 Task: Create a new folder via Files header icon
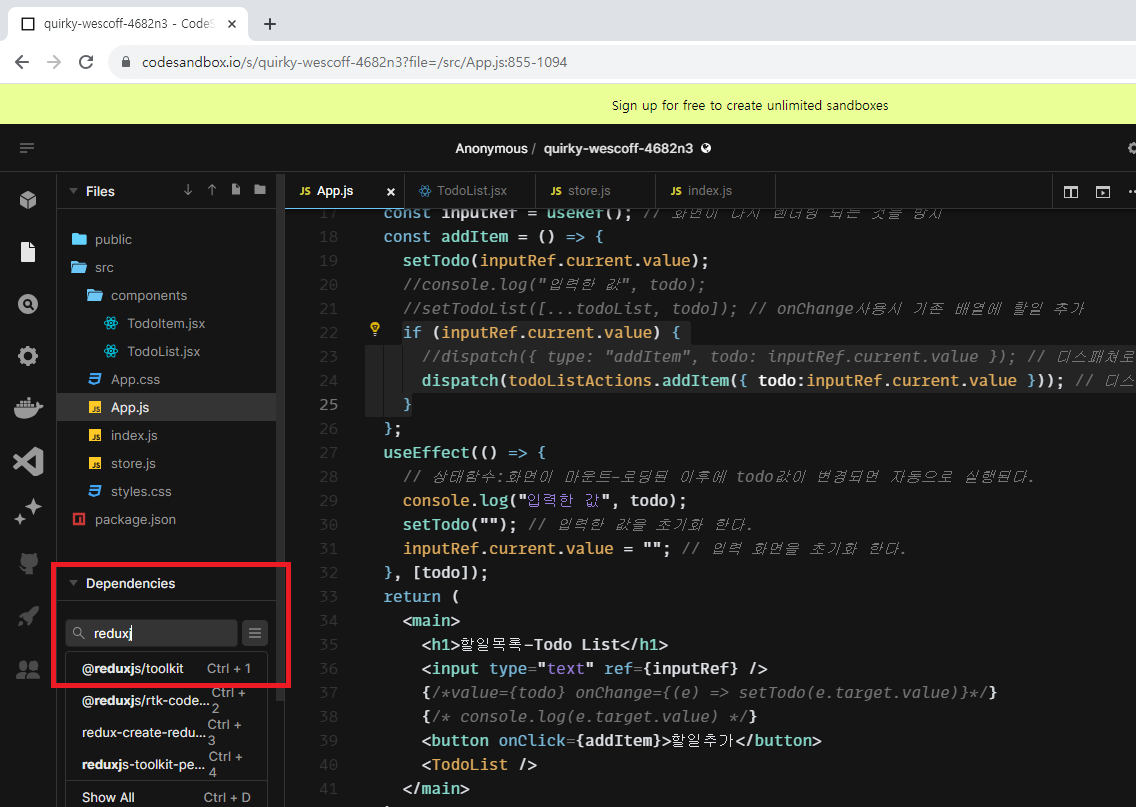[260, 190]
